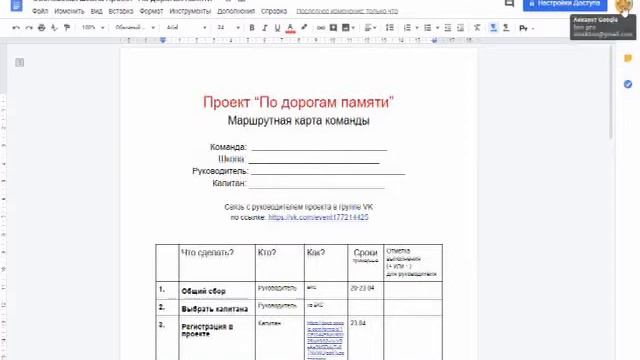Run spelling and grammar check

(54, 28)
